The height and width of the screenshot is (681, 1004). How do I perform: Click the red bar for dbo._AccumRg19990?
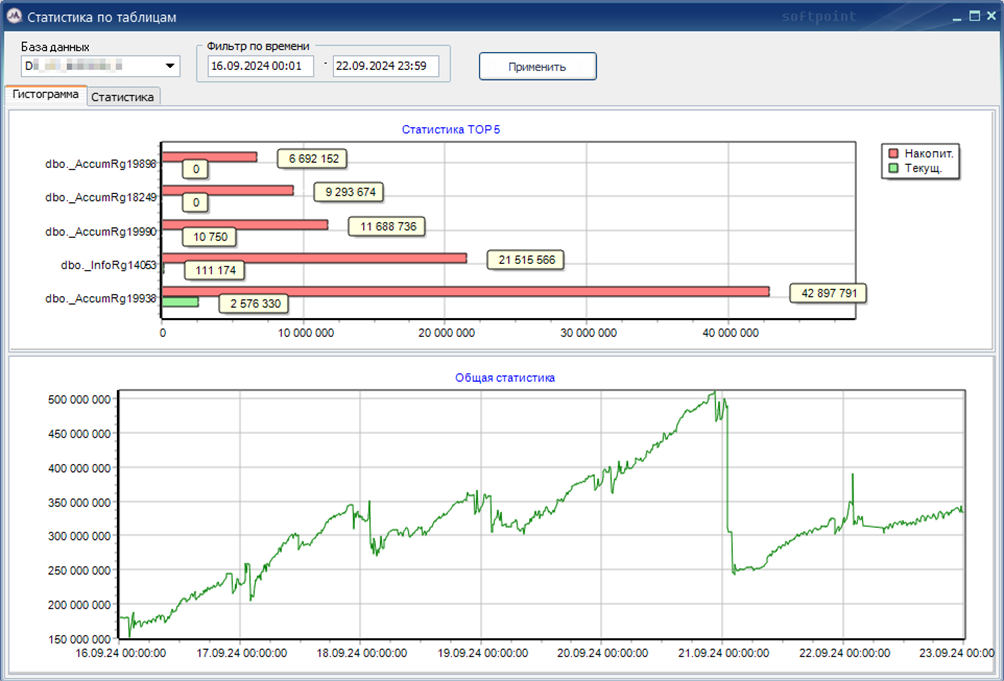[x=245, y=225]
